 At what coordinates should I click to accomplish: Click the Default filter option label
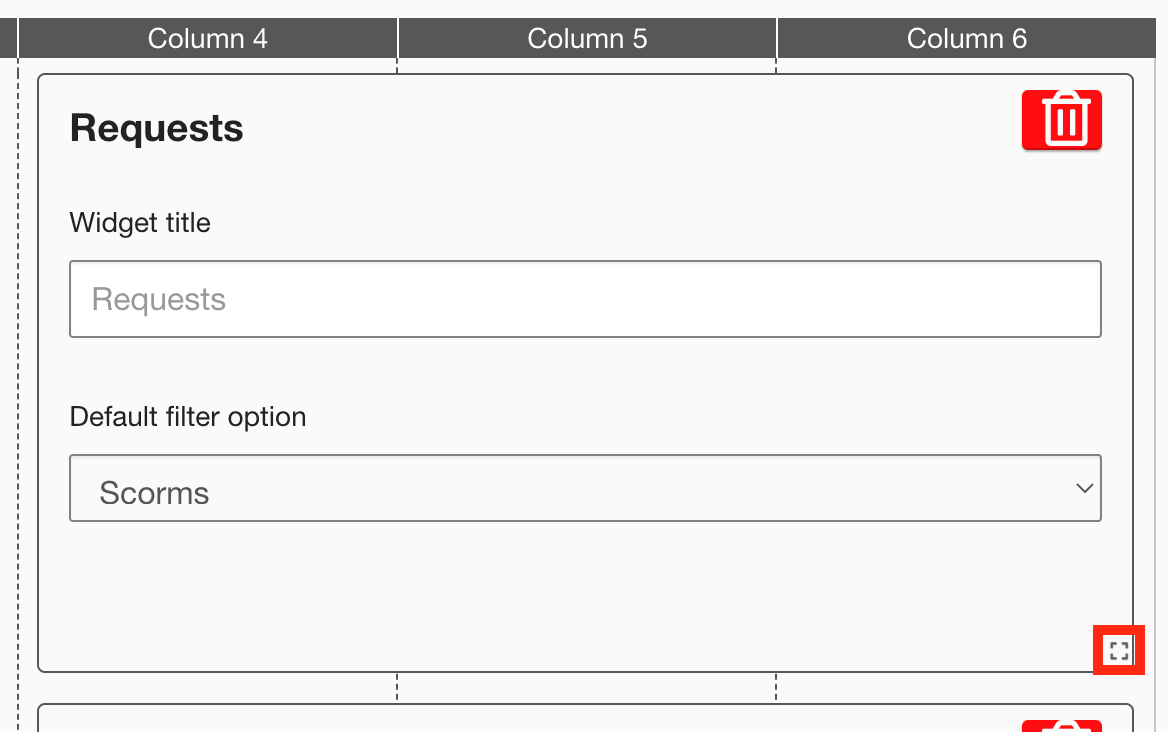tap(188, 416)
